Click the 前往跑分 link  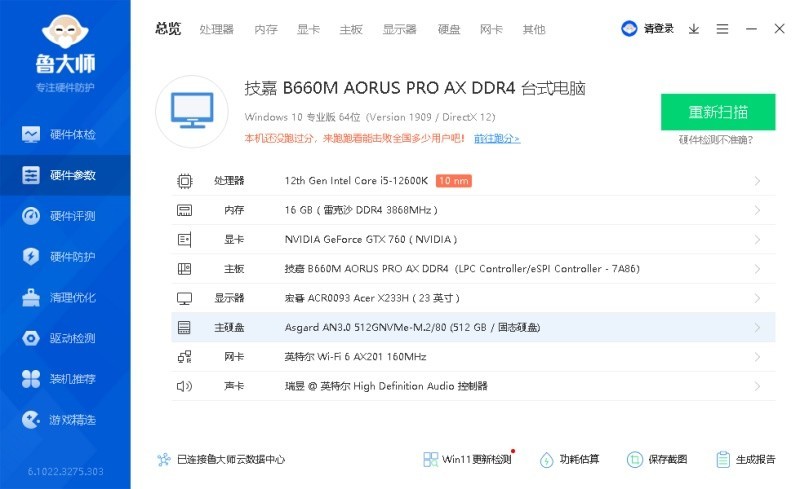pos(497,138)
